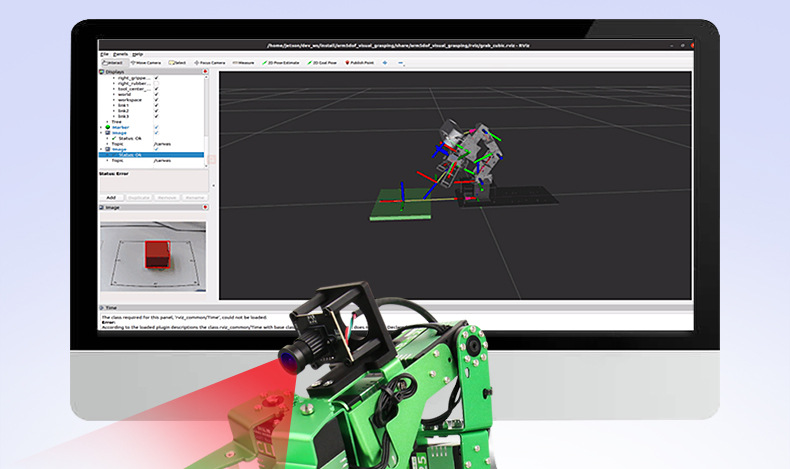Click the Publish Point tool
This screenshot has height=469, width=790.
pyautogui.click(x=362, y=62)
